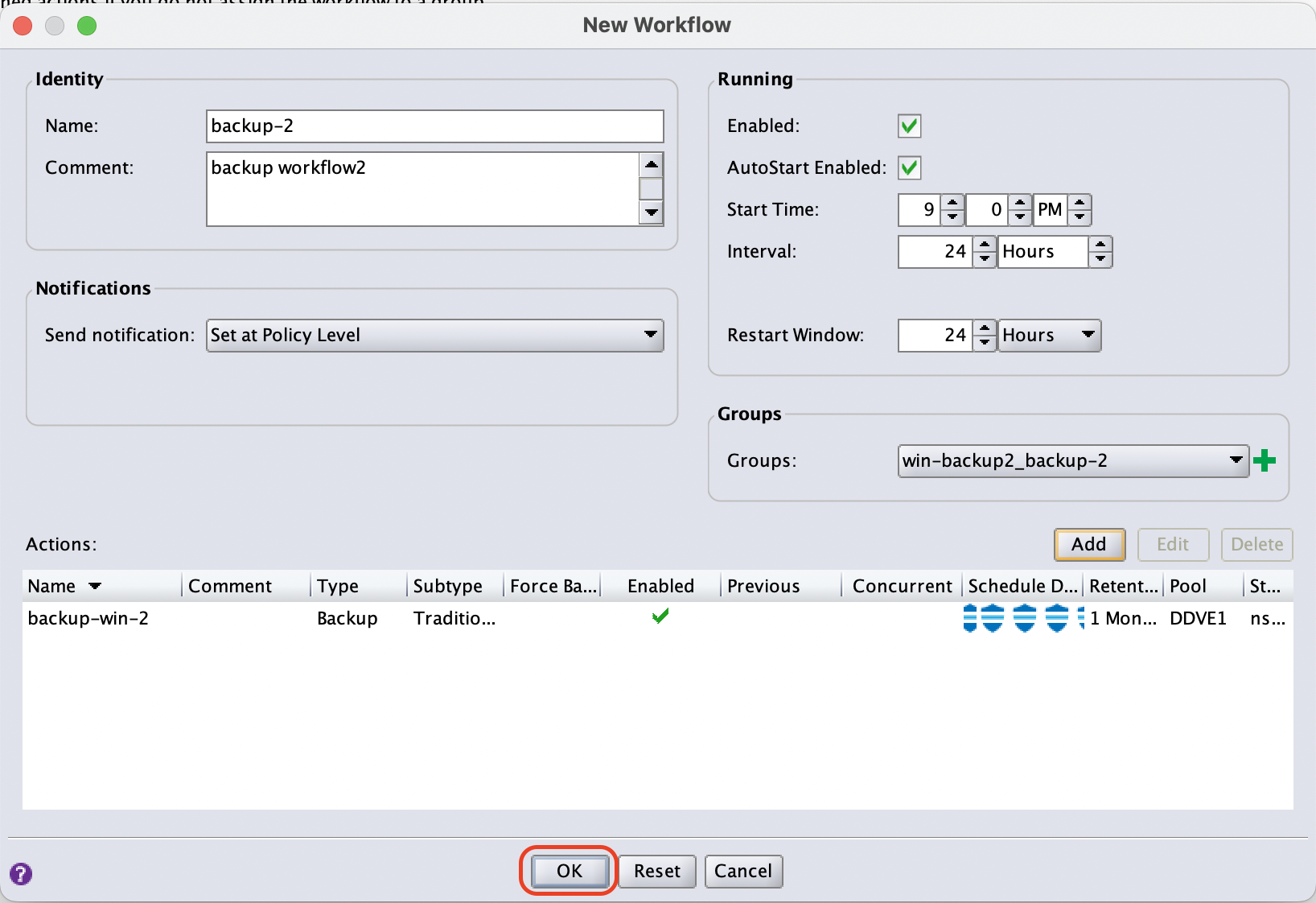Click the Comment text area

click(x=423, y=189)
